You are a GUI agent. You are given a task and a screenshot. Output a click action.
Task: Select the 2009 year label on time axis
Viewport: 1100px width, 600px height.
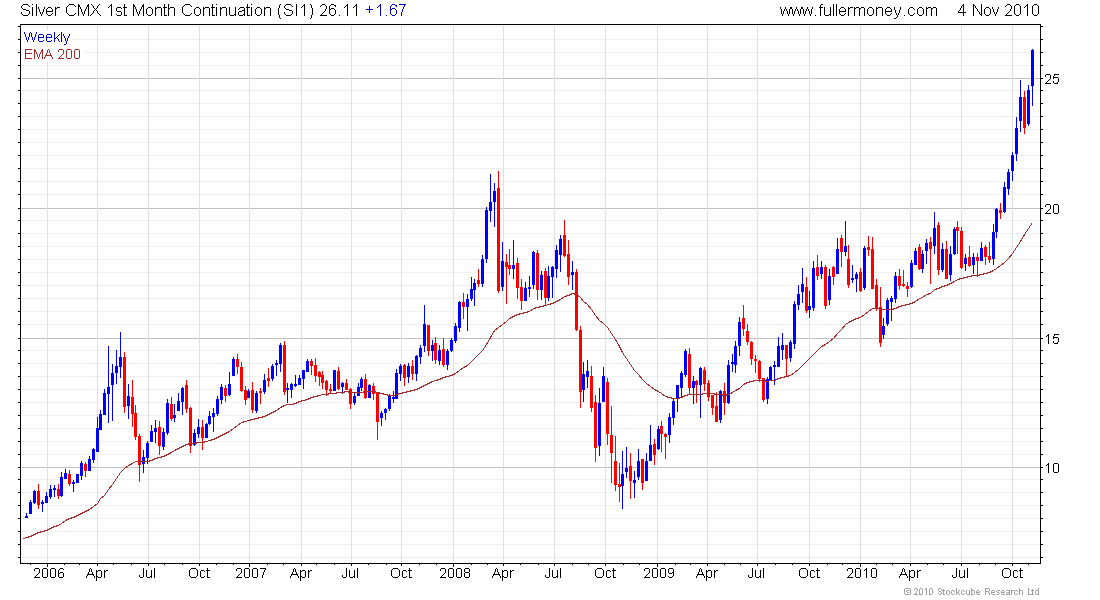[659, 573]
